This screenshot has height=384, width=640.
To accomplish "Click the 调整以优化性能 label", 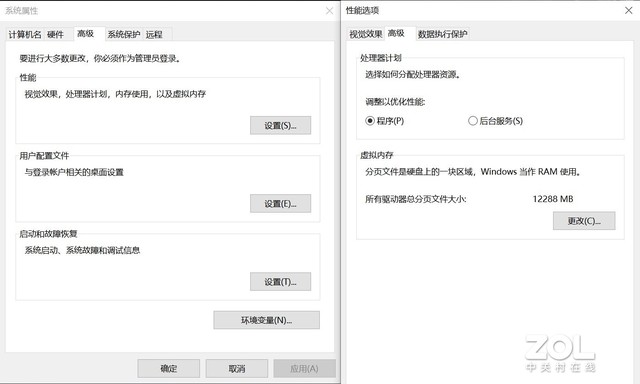I will click(x=395, y=102).
